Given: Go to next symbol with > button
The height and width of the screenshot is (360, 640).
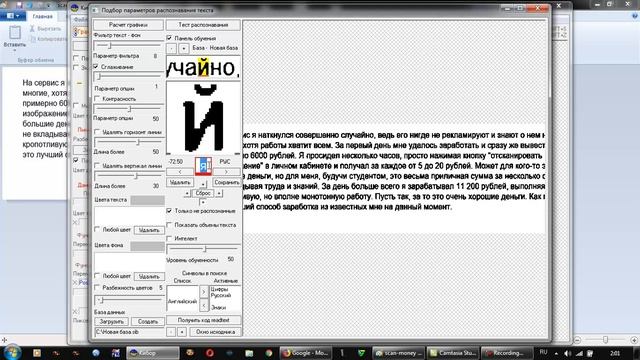Looking at the screenshot, I should 226,172.
